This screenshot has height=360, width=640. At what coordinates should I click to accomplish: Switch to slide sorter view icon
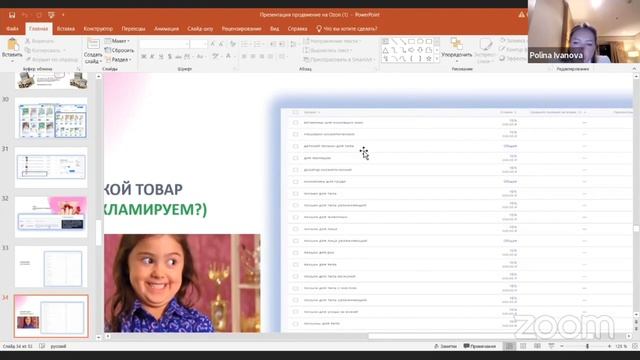pyautogui.click(x=523, y=346)
